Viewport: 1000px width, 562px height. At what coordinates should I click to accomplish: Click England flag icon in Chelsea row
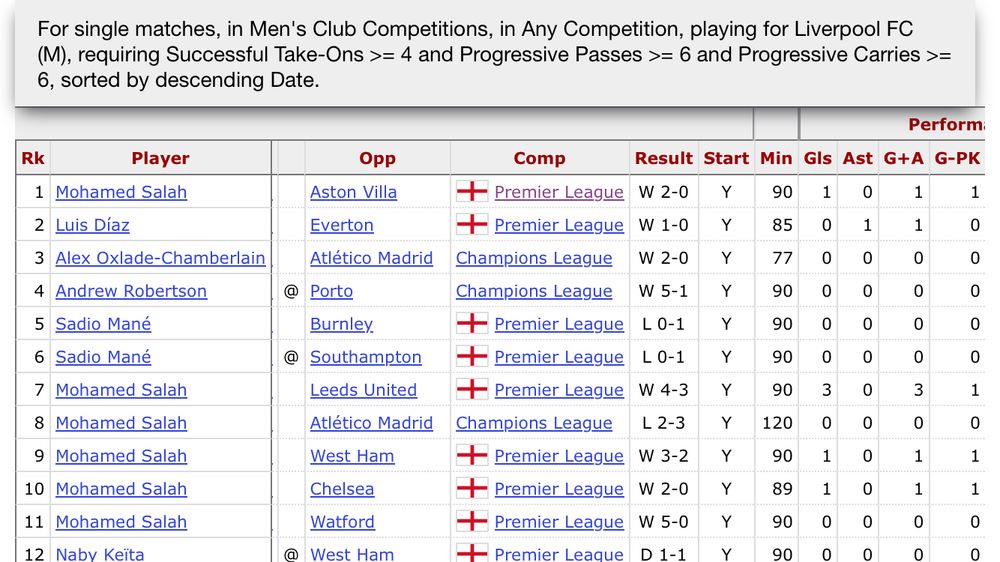pos(472,488)
